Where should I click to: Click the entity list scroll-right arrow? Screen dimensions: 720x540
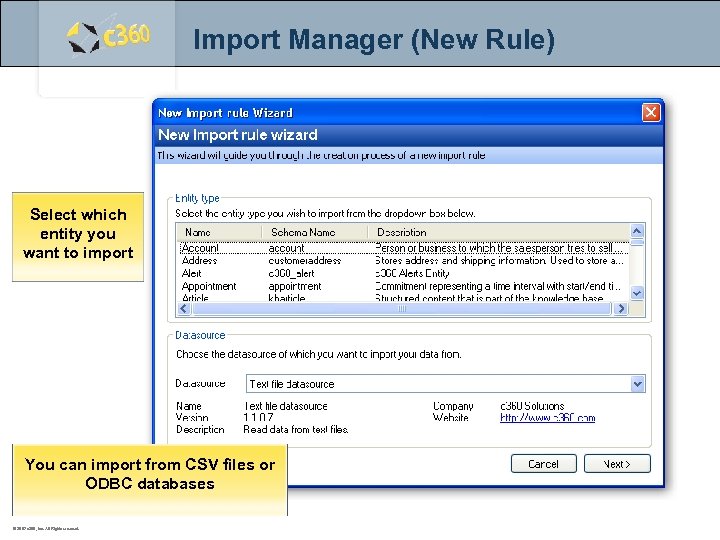point(621,309)
